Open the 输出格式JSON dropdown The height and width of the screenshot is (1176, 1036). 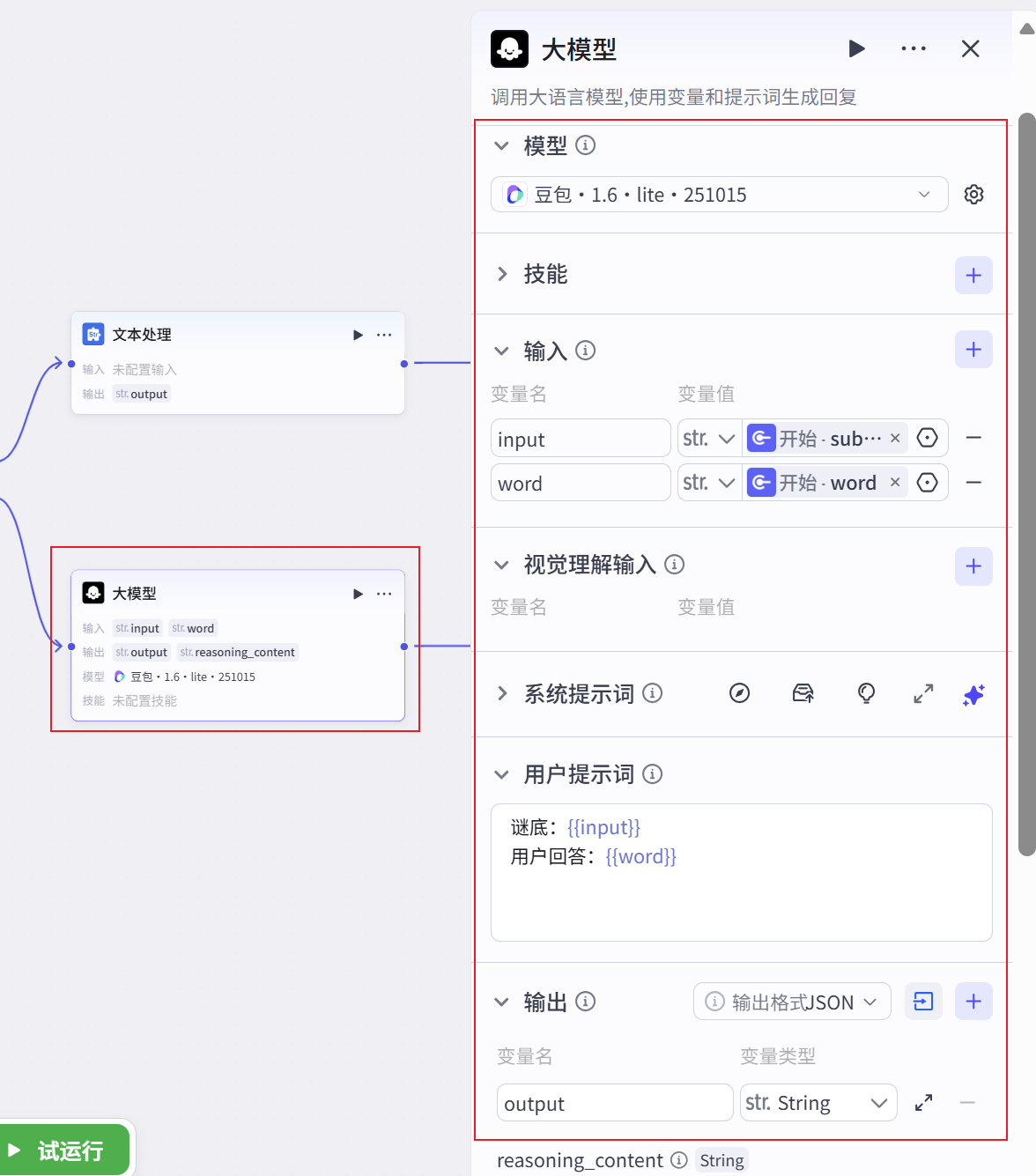coord(792,1002)
